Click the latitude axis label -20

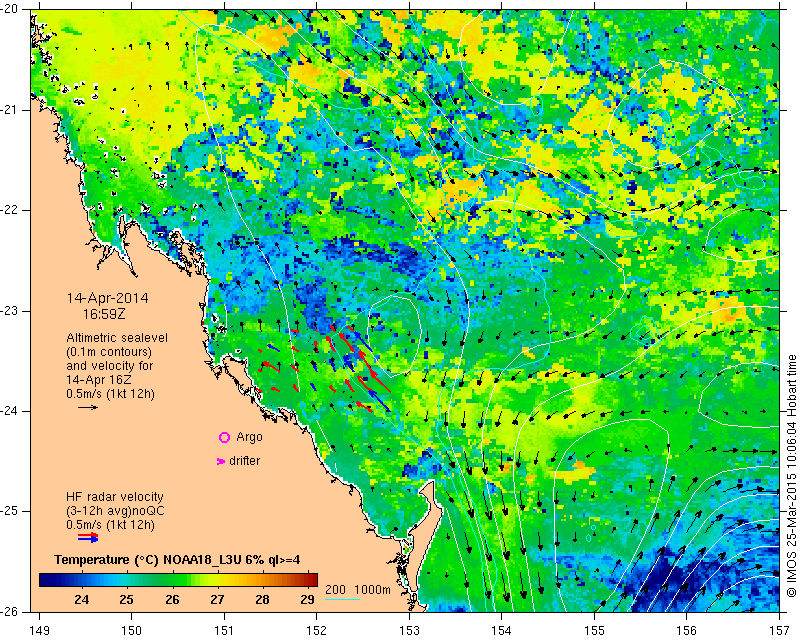[x=10, y=9]
